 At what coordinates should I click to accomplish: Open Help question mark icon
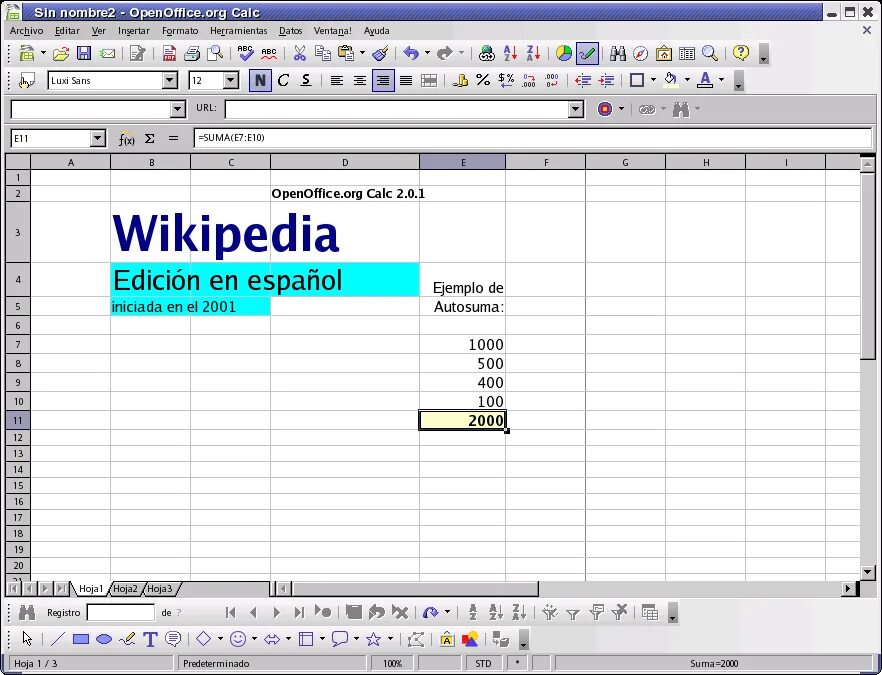pyautogui.click(x=741, y=53)
